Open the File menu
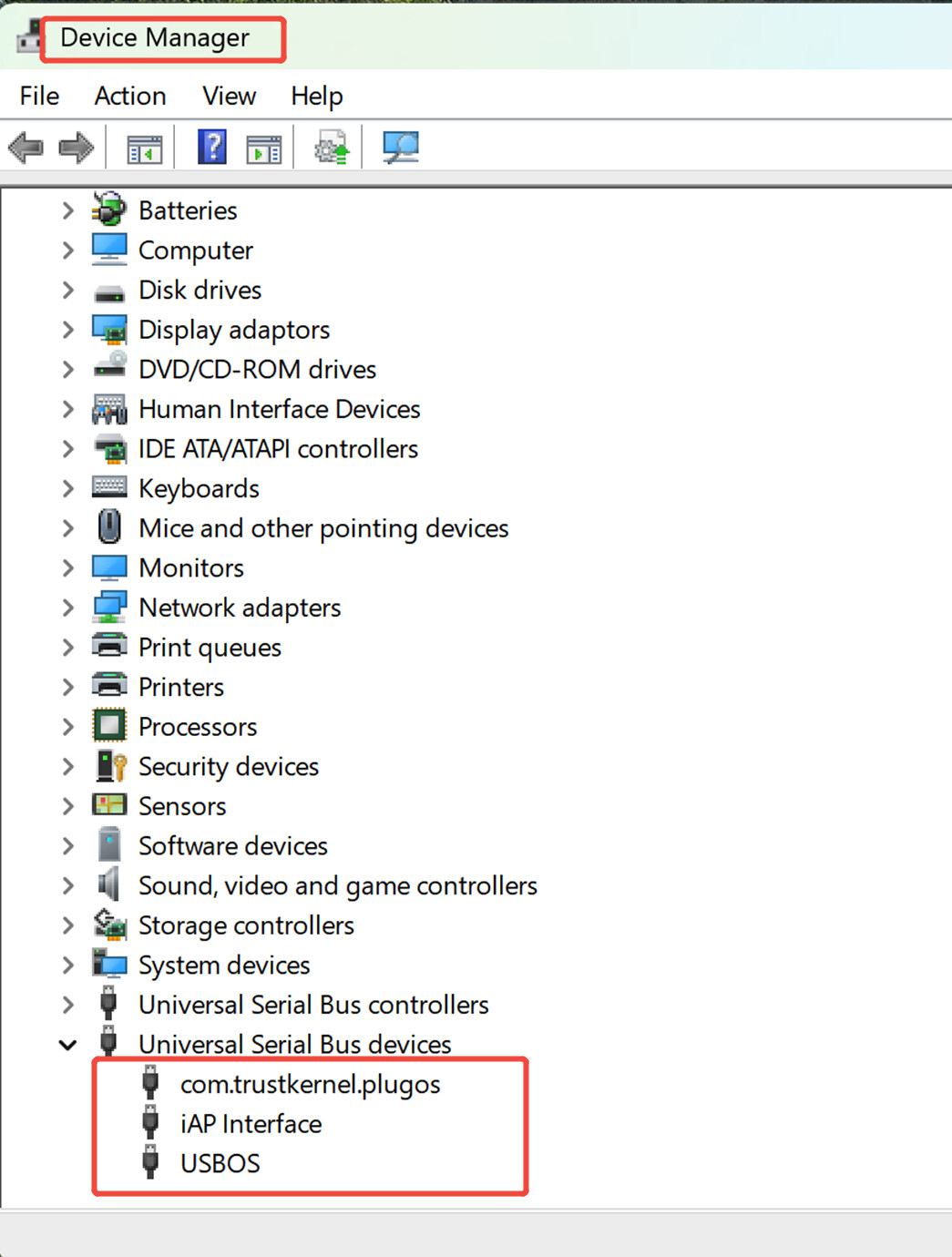 click(39, 96)
